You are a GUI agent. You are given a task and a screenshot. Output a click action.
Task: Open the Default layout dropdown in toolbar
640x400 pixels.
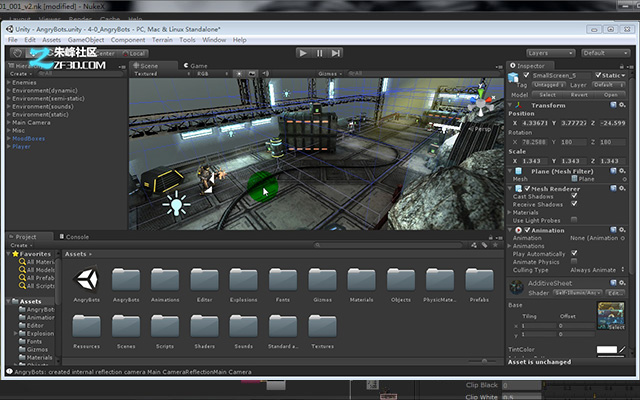tap(605, 53)
